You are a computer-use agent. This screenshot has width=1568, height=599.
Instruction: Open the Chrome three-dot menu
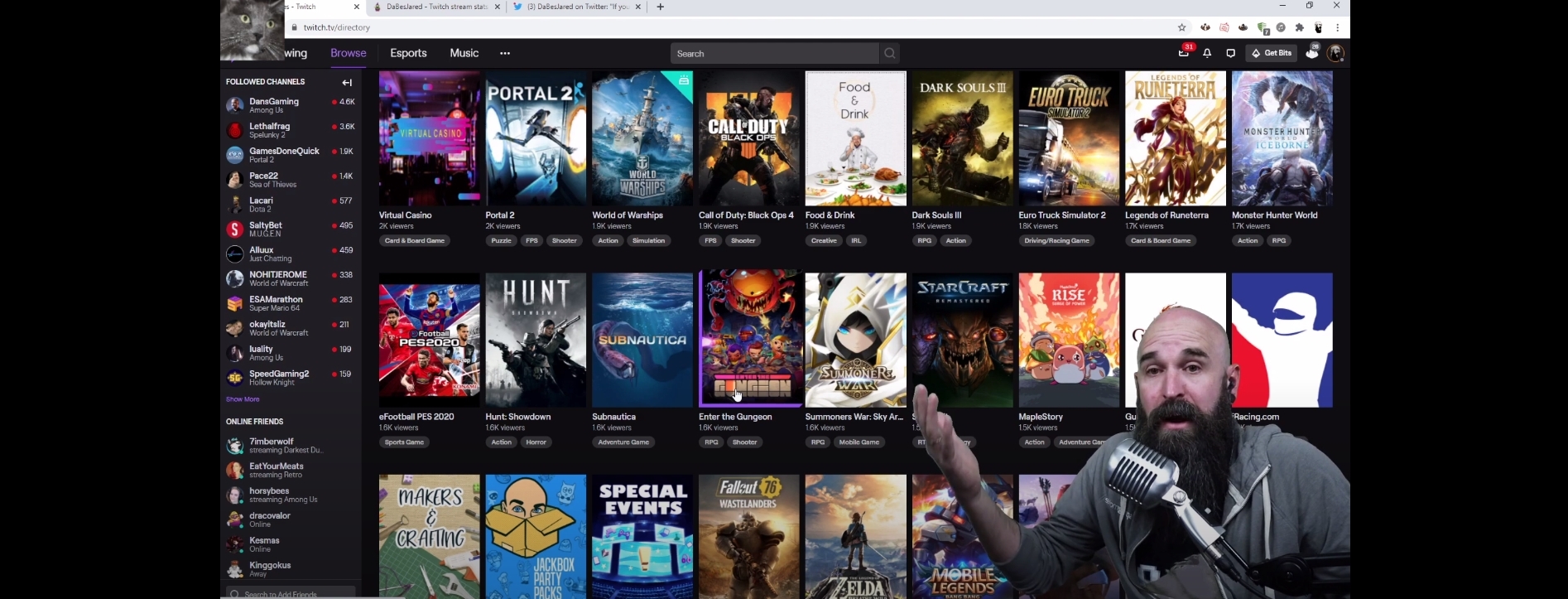coord(1337,27)
